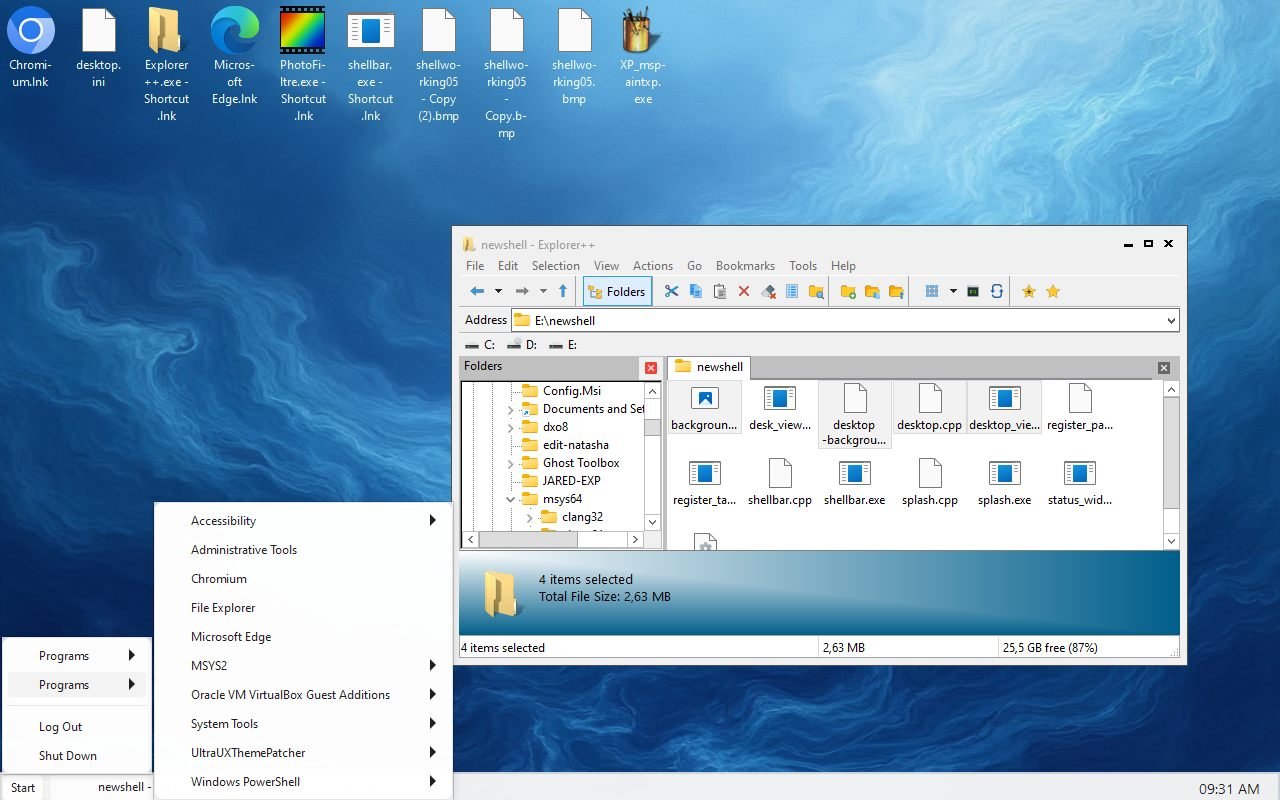The image size is (1280, 800).
Task: Select the shellbar.exe file thumbnail
Action: (x=855, y=478)
